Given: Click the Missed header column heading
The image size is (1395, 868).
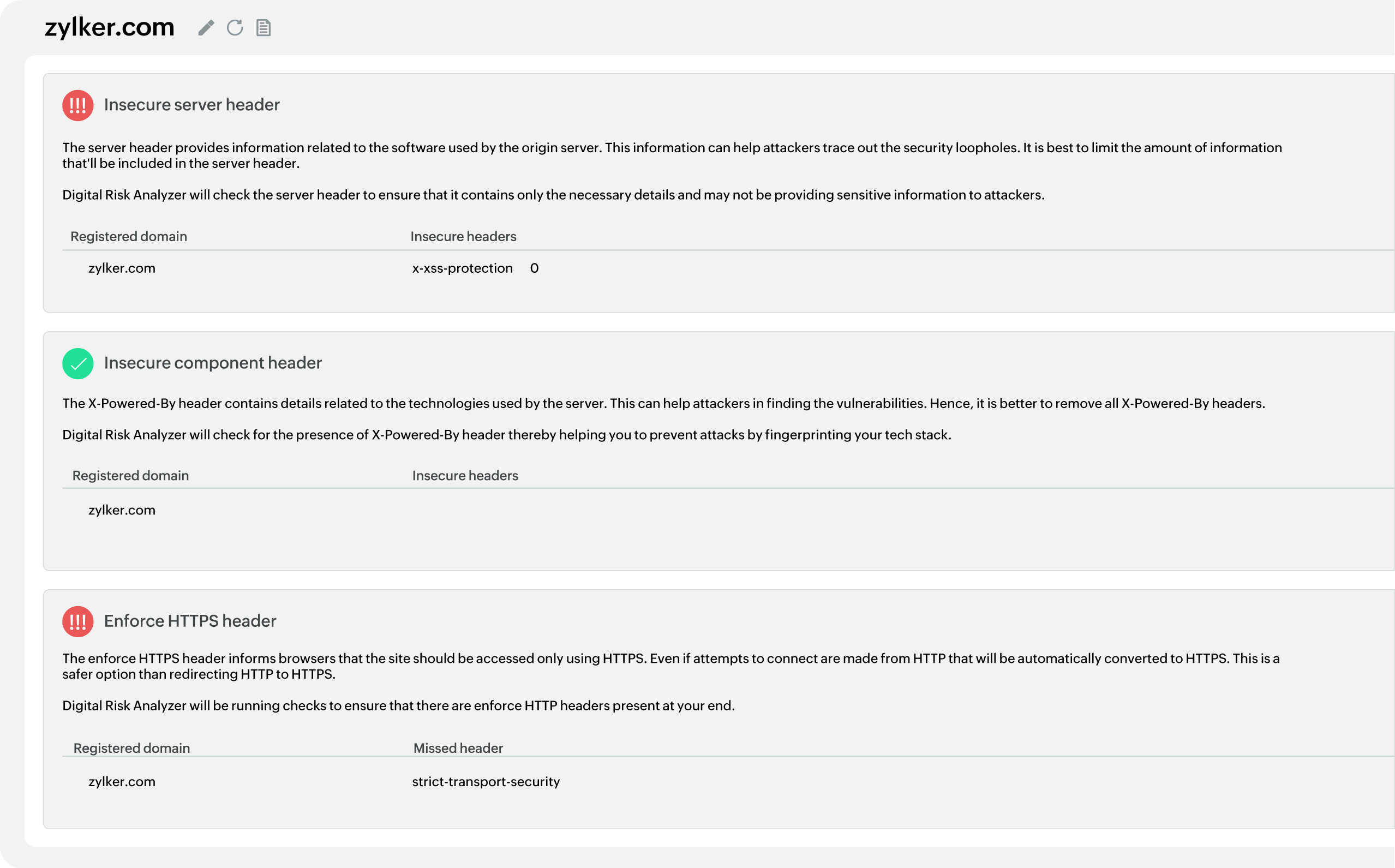Looking at the screenshot, I should pos(458,748).
